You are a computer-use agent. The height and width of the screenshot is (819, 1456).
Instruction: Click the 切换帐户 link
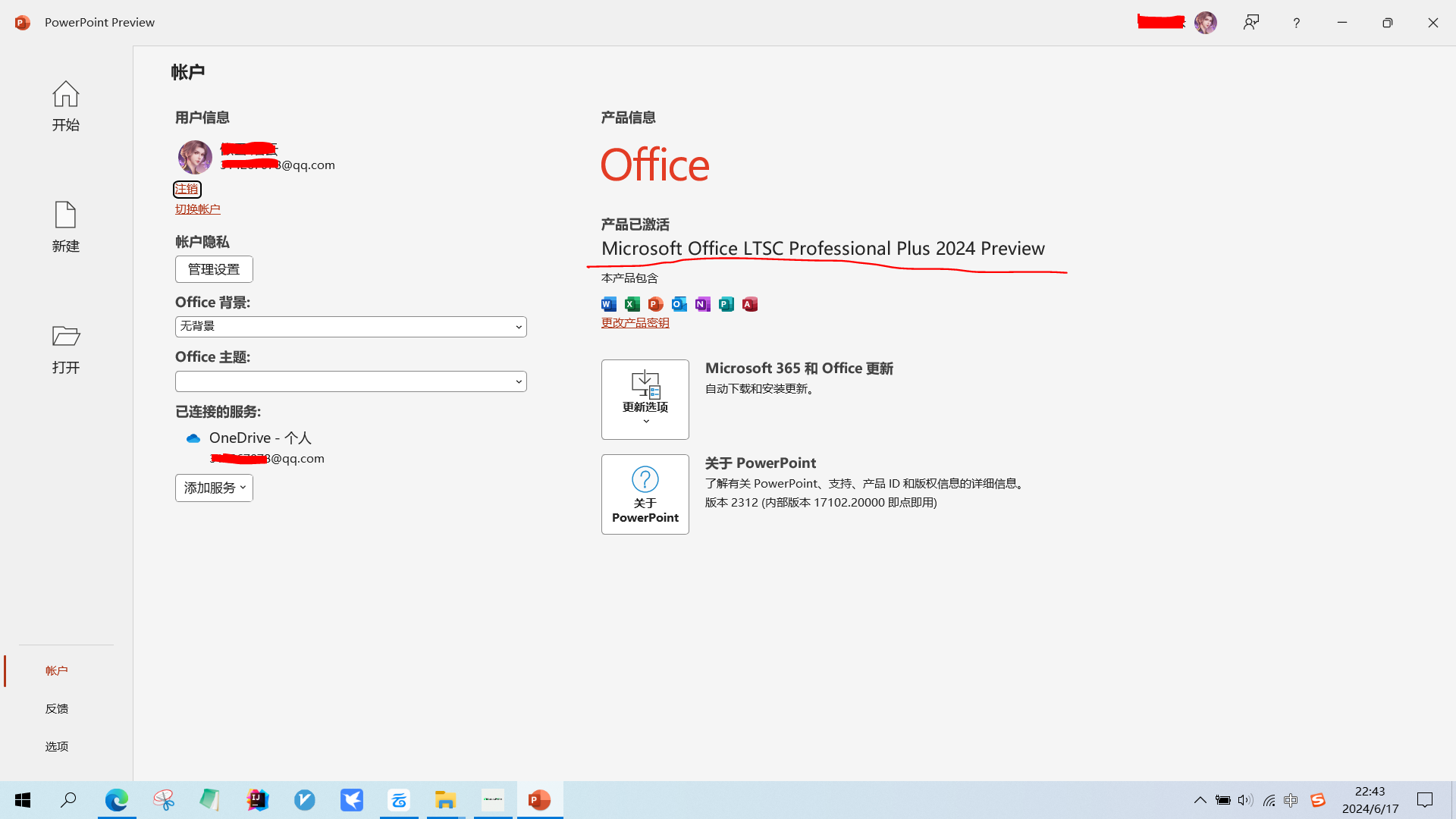pyautogui.click(x=198, y=209)
